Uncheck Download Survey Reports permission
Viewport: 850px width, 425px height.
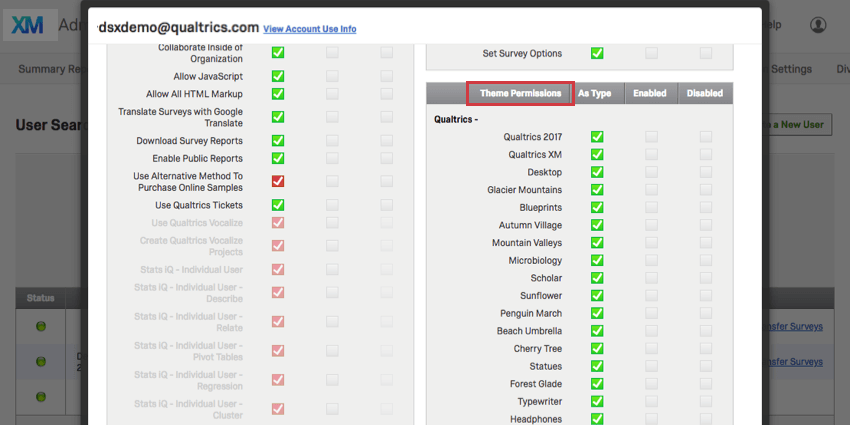(278, 141)
